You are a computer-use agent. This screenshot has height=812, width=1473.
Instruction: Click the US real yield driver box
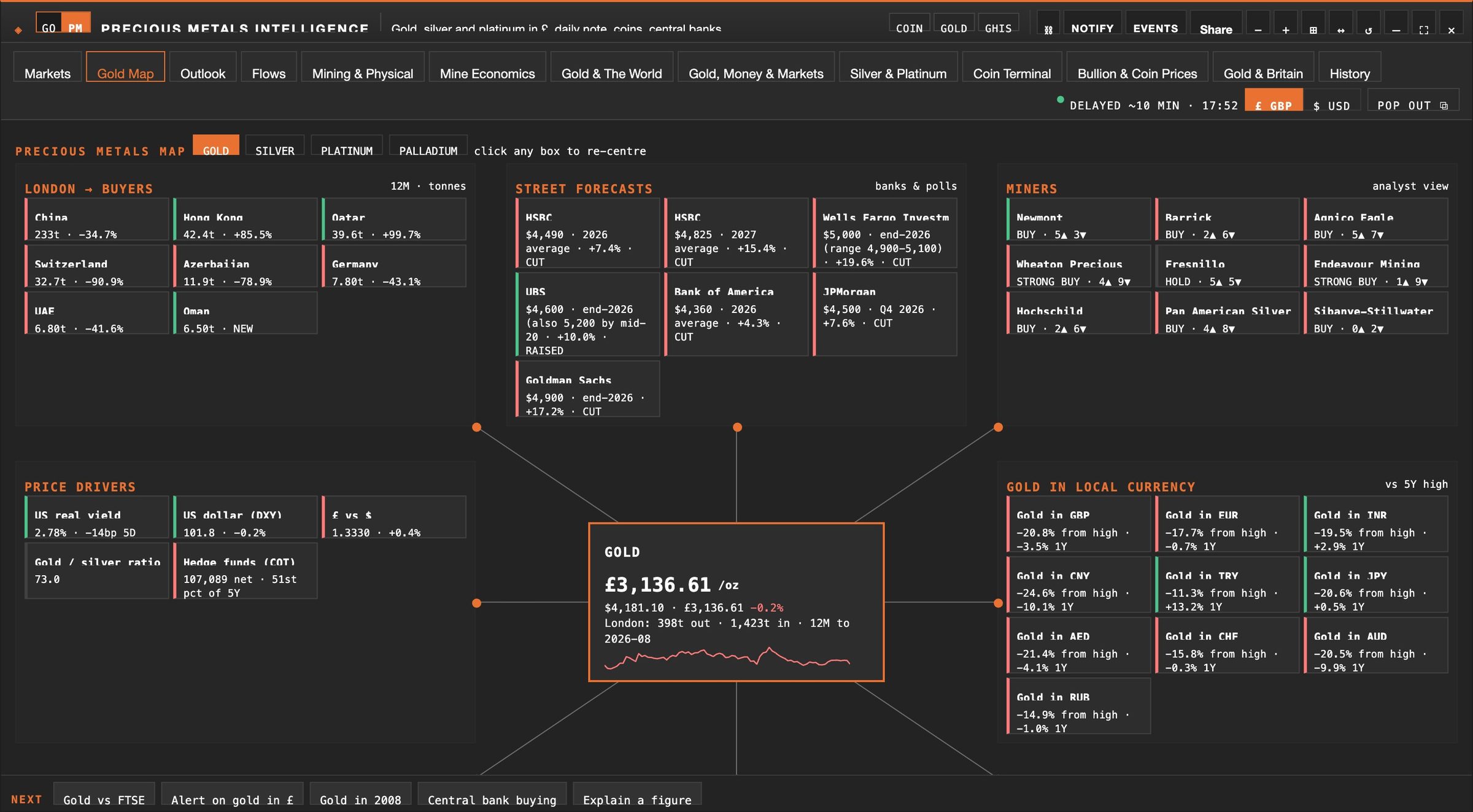pos(97,517)
